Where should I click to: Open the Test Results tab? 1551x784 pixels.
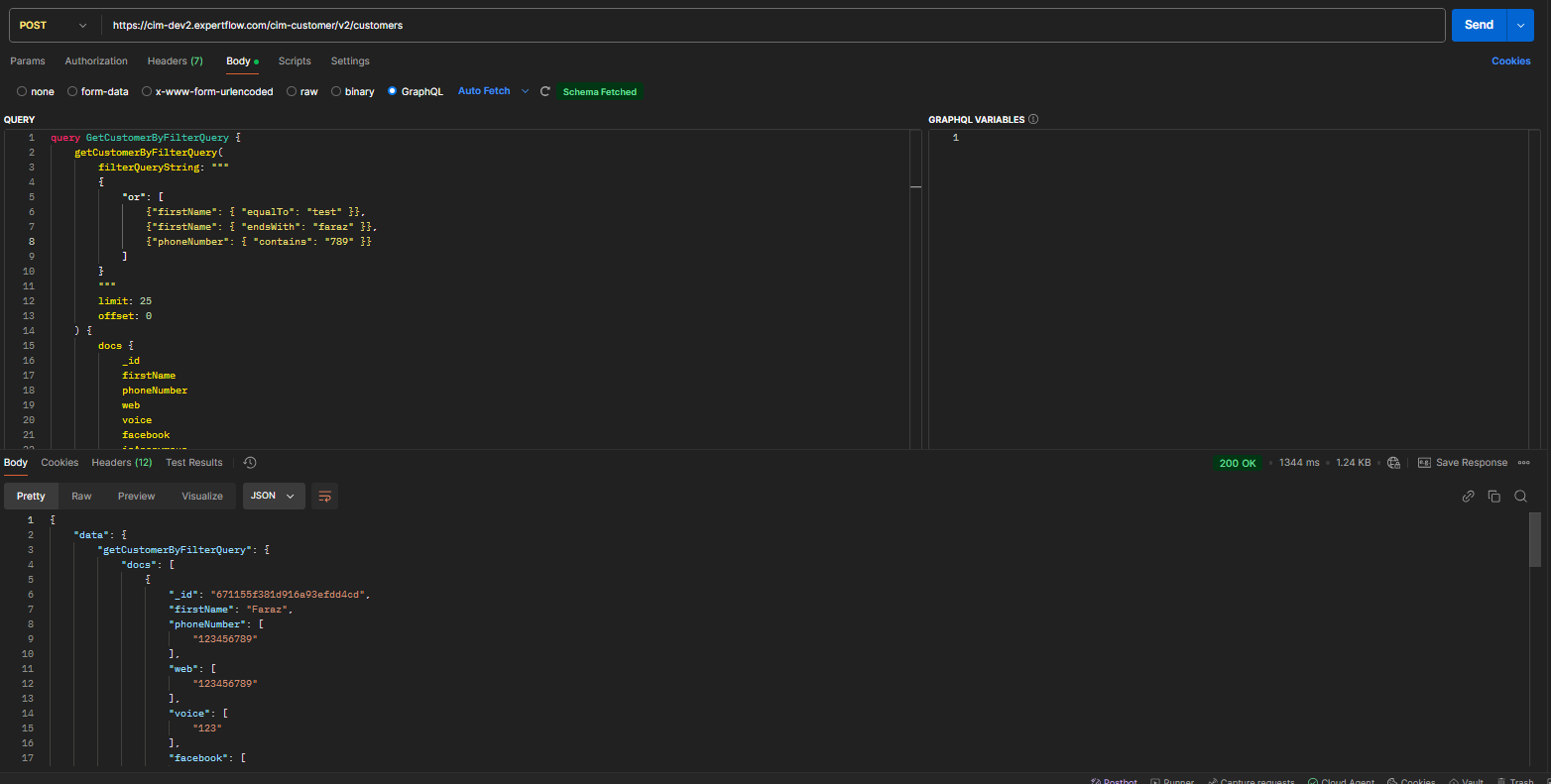tap(194, 463)
